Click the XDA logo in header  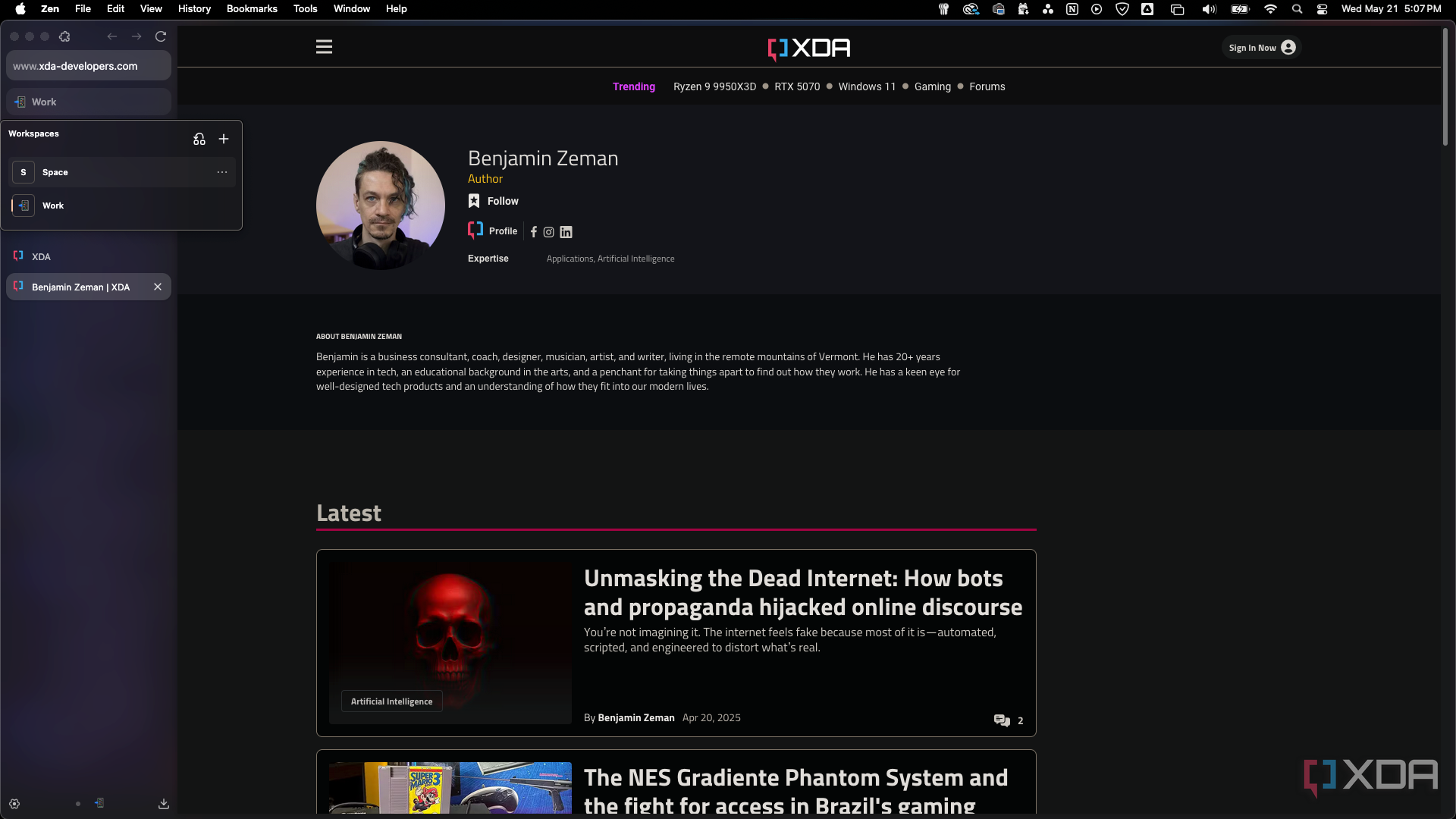[809, 49]
